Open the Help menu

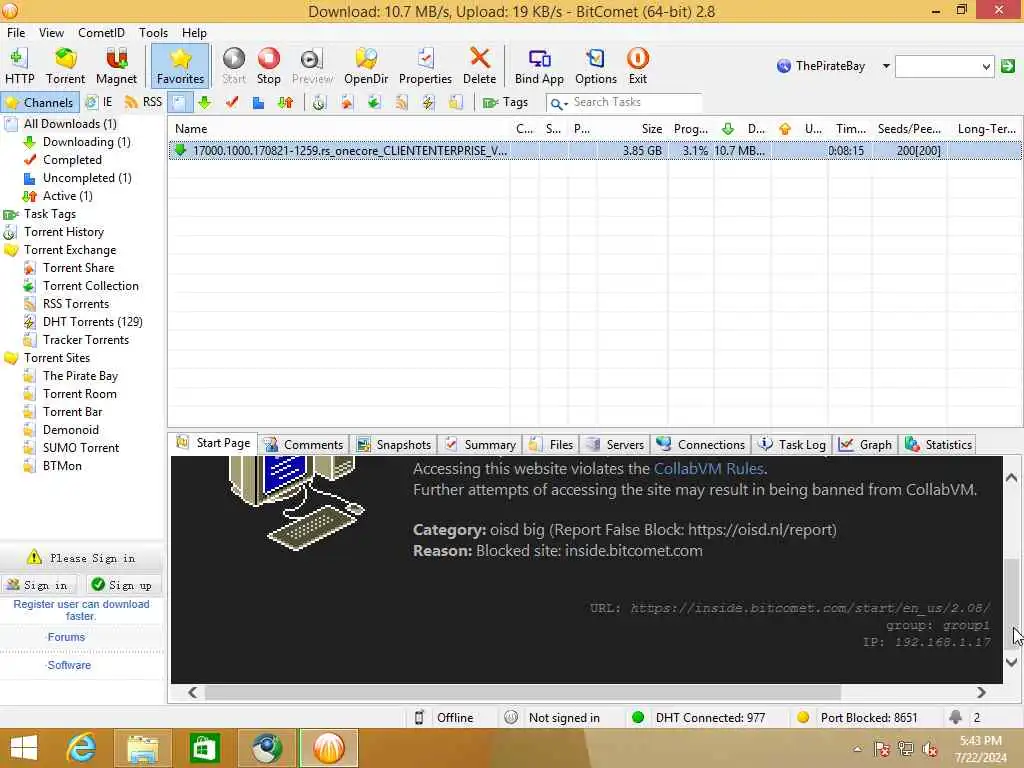point(194,33)
